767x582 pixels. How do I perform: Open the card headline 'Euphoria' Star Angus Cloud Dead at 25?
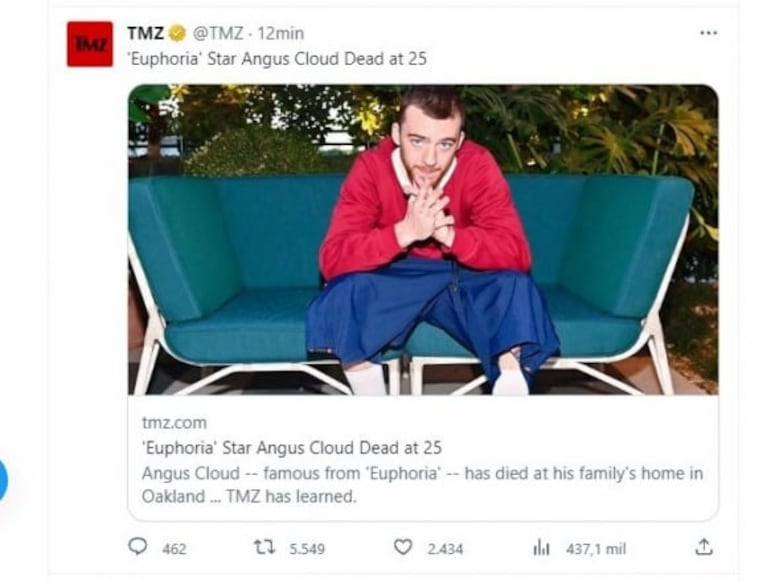[292, 448]
